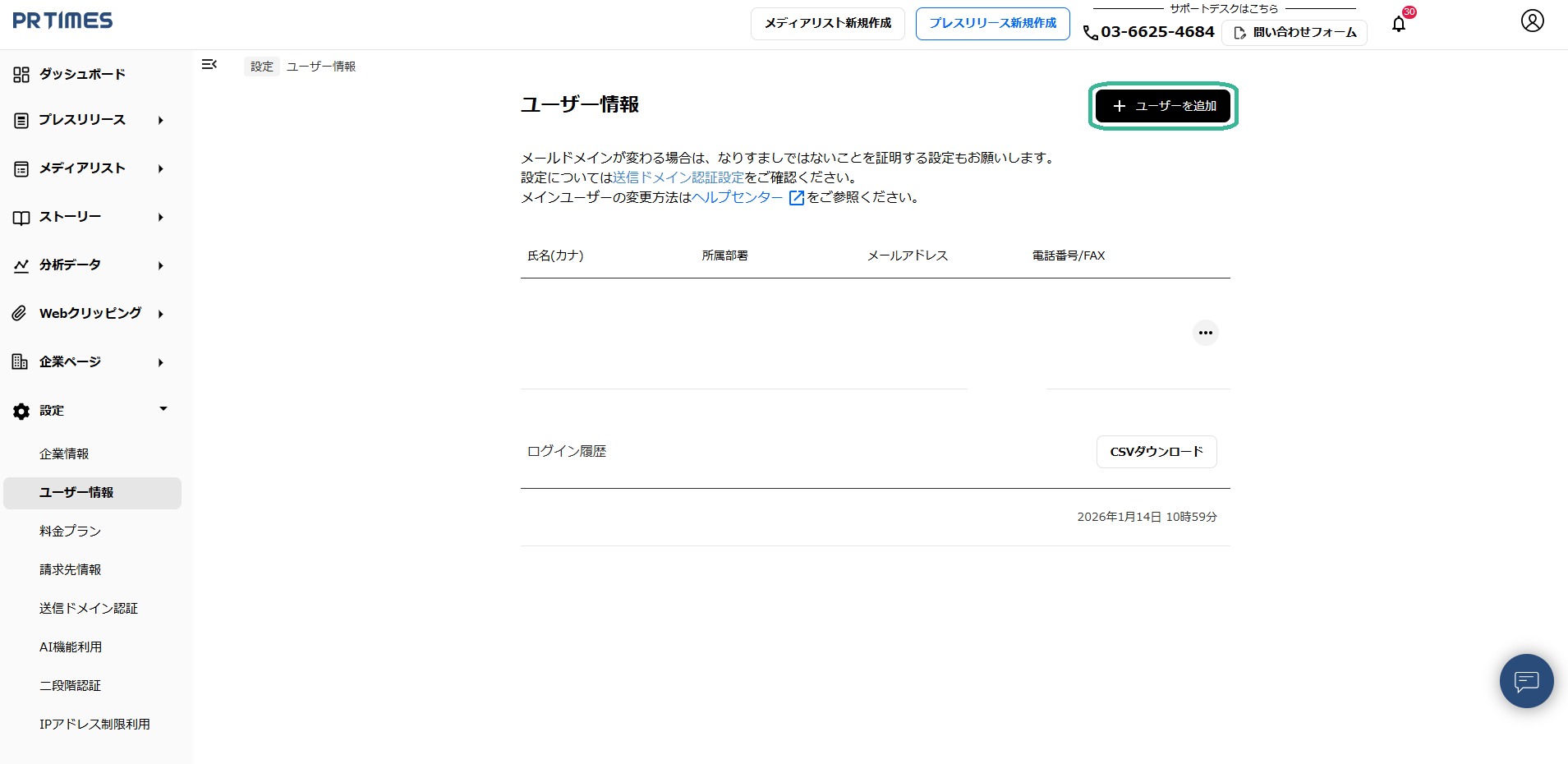1568x764 pixels.
Task: Collapse the left navigation sidebar
Action: [209, 64]
